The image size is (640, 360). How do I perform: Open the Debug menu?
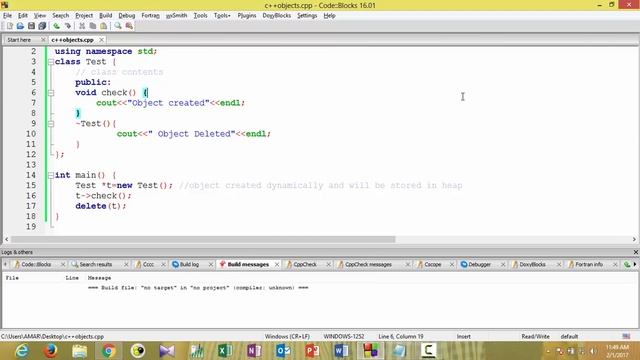click(127, 16)
